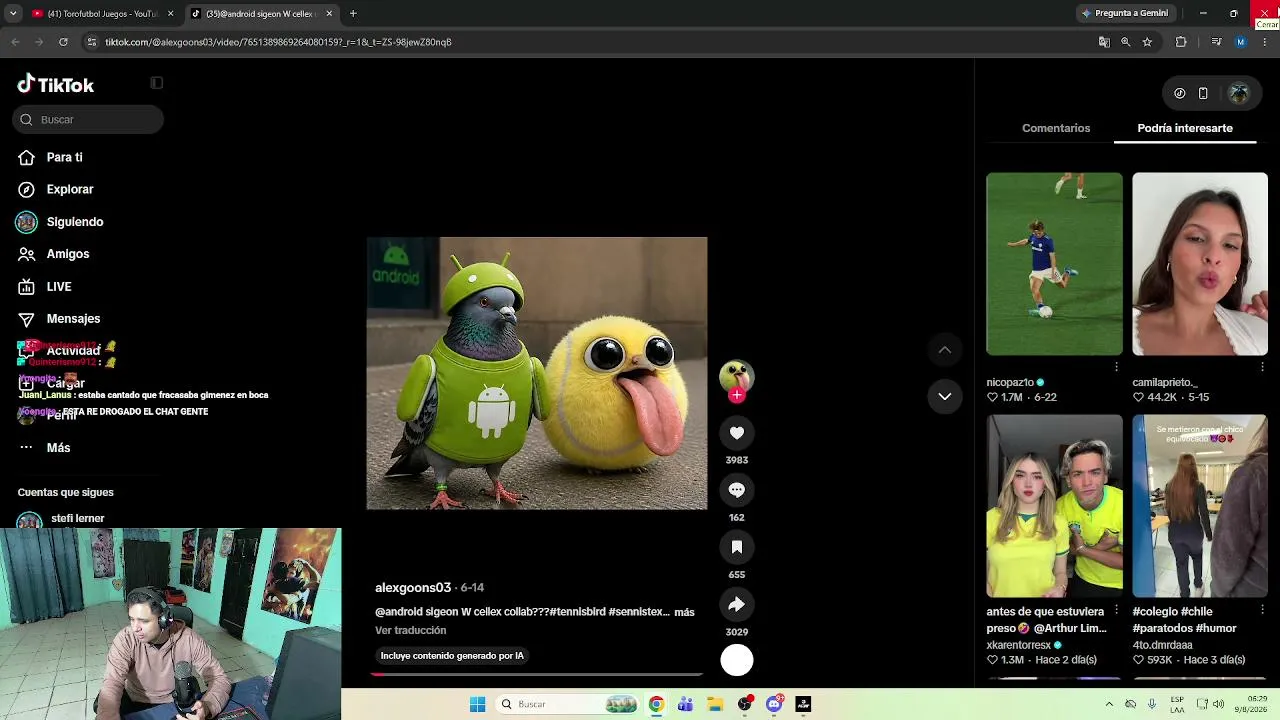Open site information icon in address bar
Viewport: 1280px width, 720px height.
point(92,42)
